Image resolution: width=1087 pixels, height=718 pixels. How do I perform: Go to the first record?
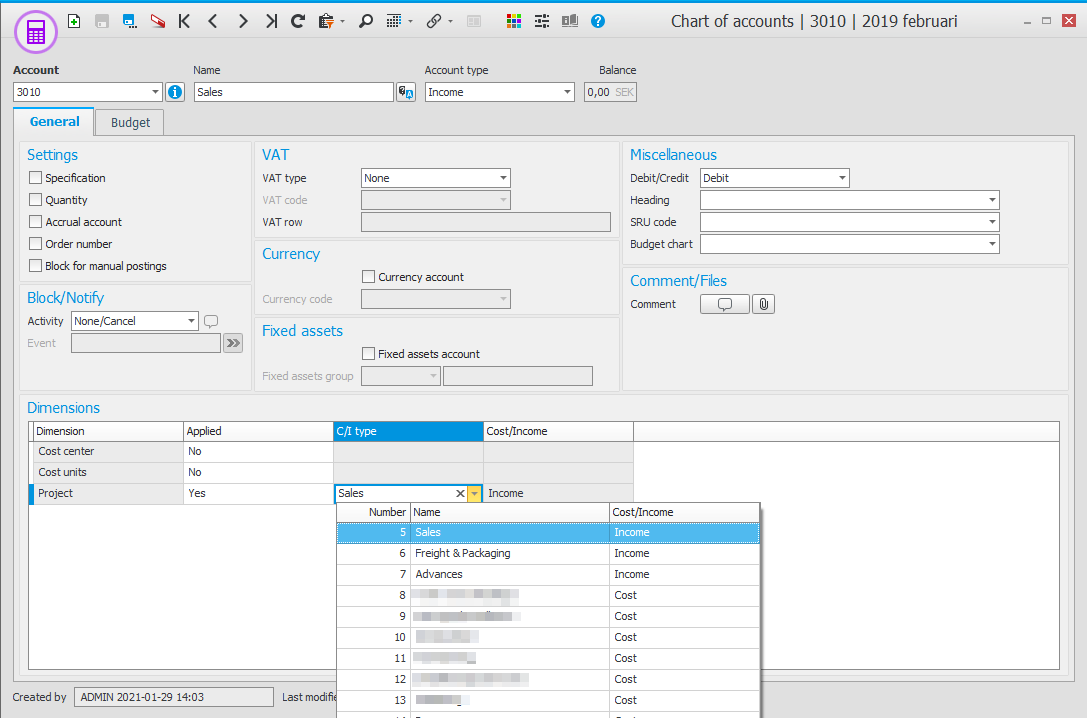[x=184, y=21]
